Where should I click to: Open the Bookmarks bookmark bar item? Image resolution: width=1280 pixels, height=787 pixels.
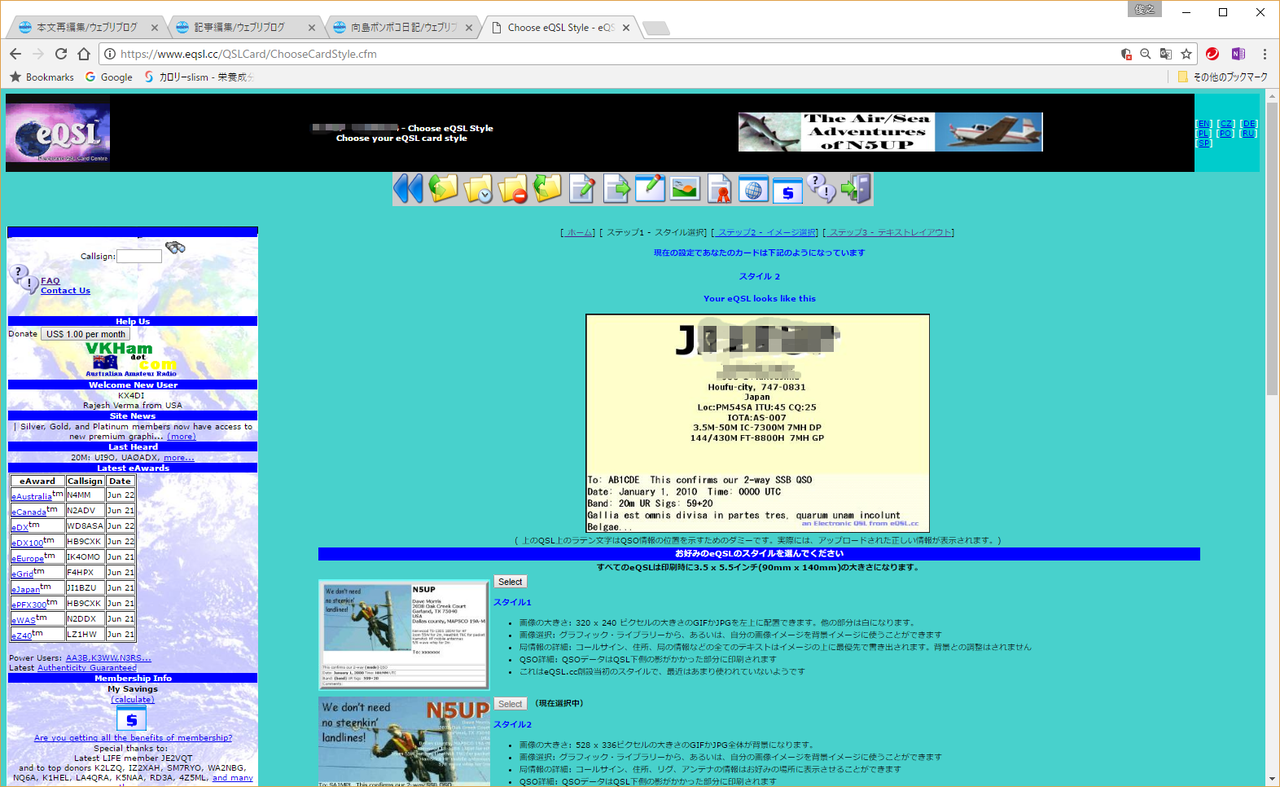click(41, 77)
